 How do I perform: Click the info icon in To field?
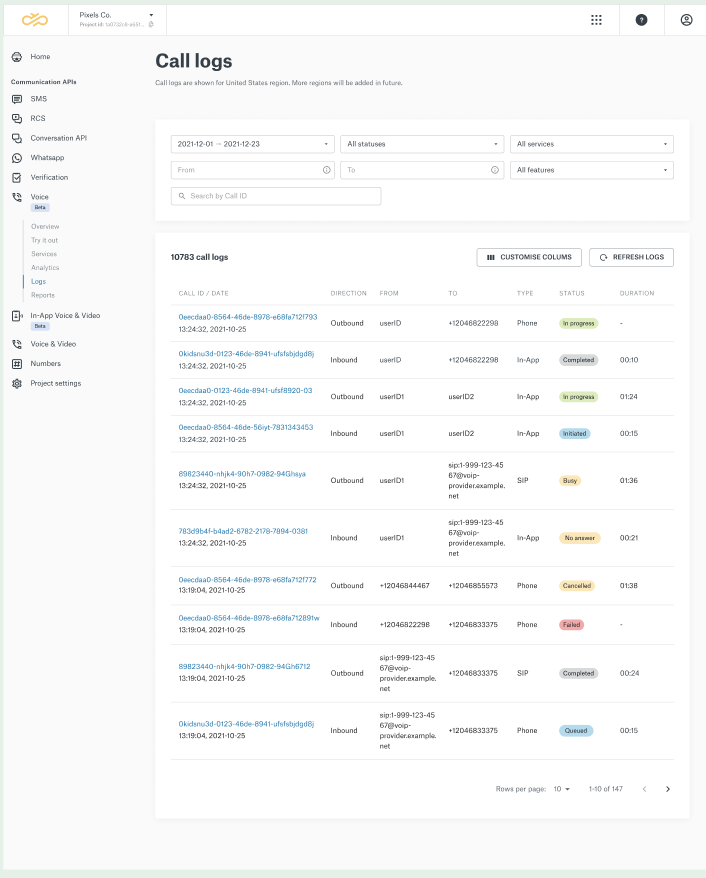pos(496,170)
